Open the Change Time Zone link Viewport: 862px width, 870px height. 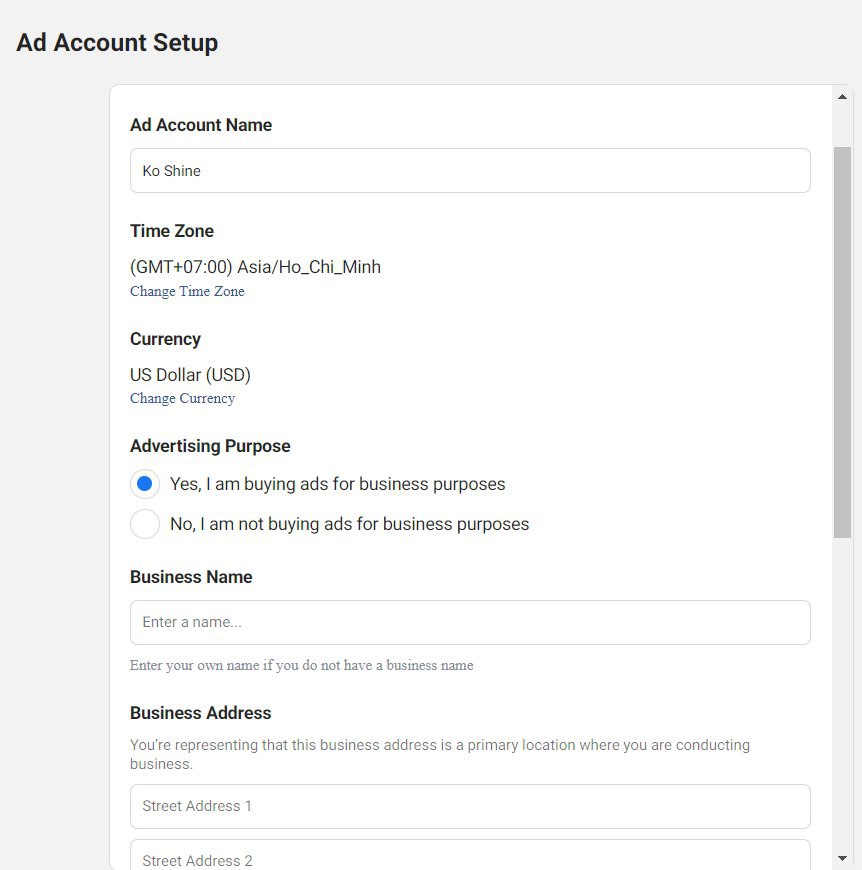point(187,291)
